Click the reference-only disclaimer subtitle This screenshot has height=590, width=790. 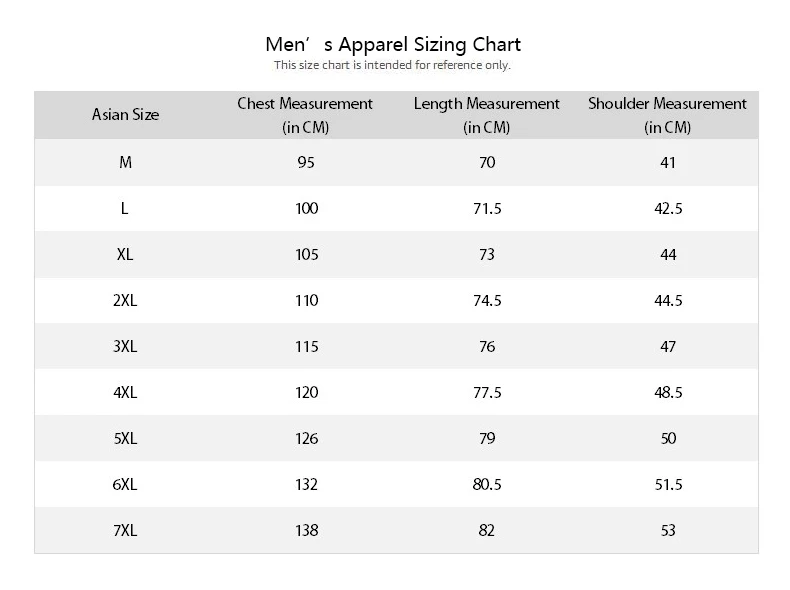pos(393,65)
